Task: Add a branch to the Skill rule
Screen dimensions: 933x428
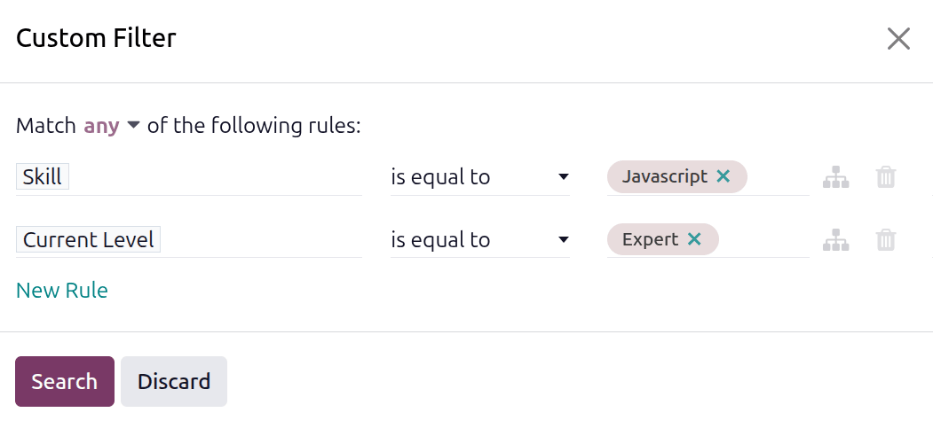Action: pyautogui.click(x=836, y=177)
